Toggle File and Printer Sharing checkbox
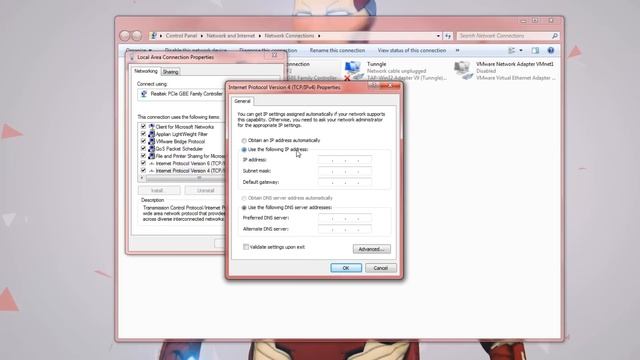This screenshot has height=360, width=640. tap(143, 156)
